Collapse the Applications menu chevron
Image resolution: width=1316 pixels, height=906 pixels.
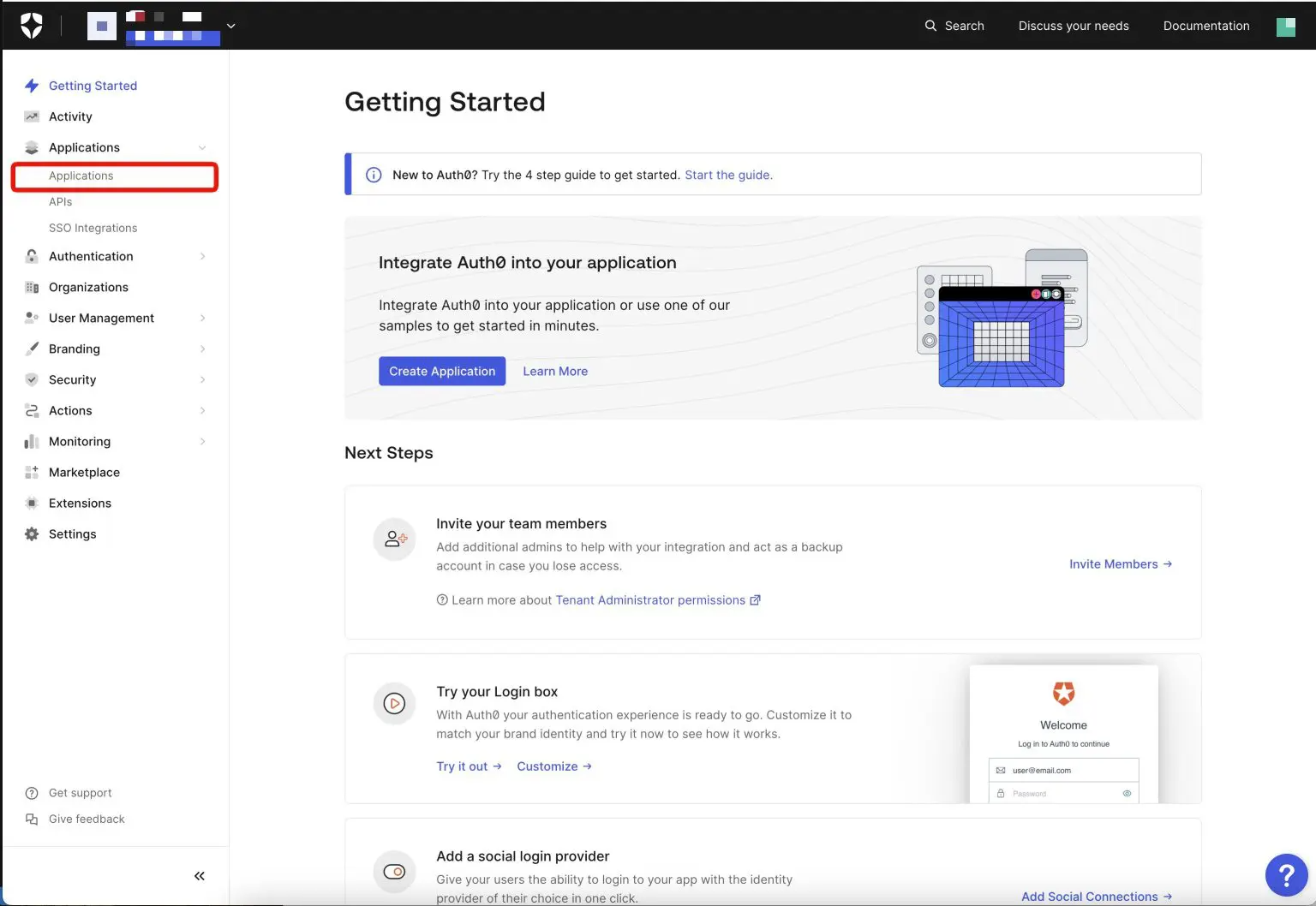coord(202,147)
